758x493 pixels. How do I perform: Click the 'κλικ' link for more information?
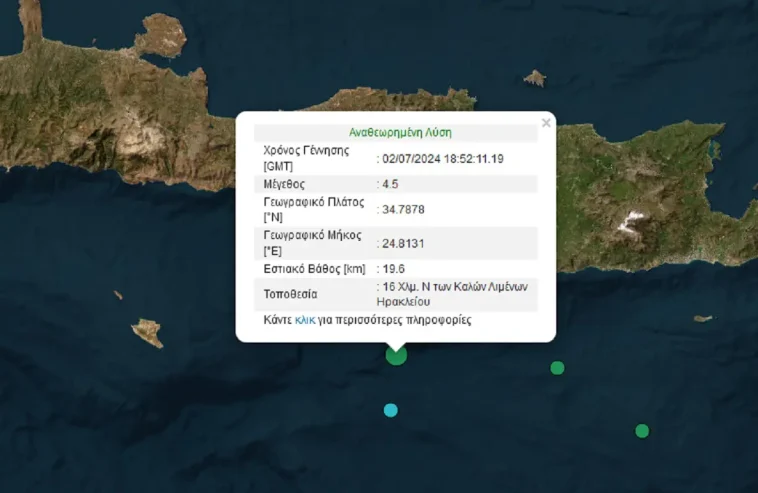(x=305, y=320)
